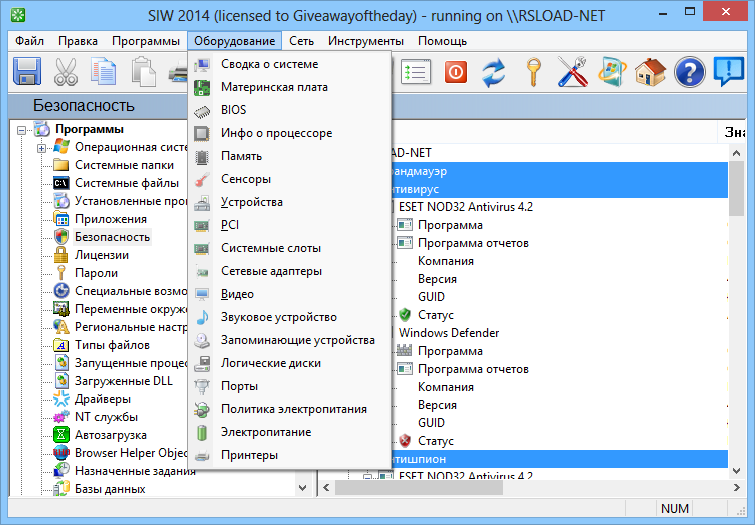Close the open Оборудование menu

click(234, 41)
